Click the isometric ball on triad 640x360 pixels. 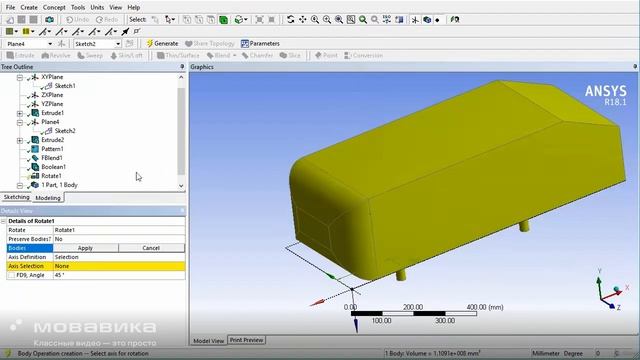point(616,289)
